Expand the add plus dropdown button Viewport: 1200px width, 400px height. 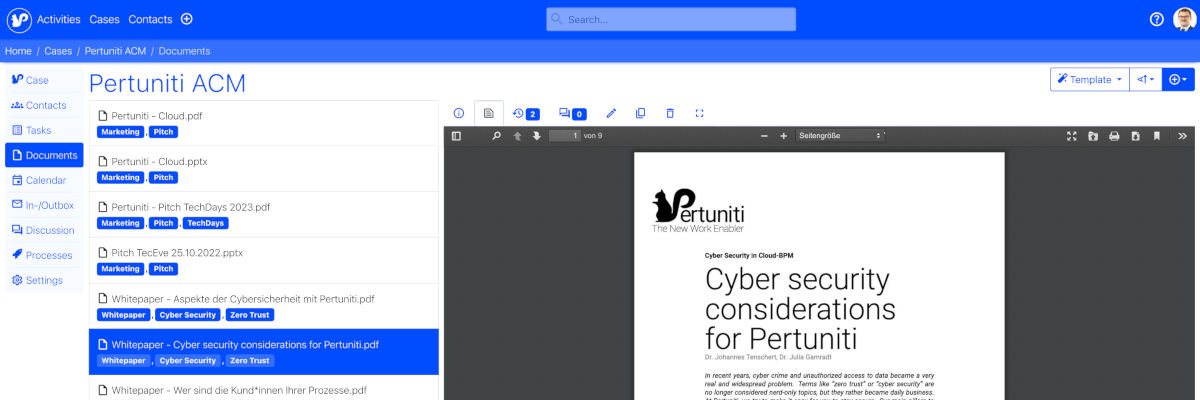pos(1178,79)
